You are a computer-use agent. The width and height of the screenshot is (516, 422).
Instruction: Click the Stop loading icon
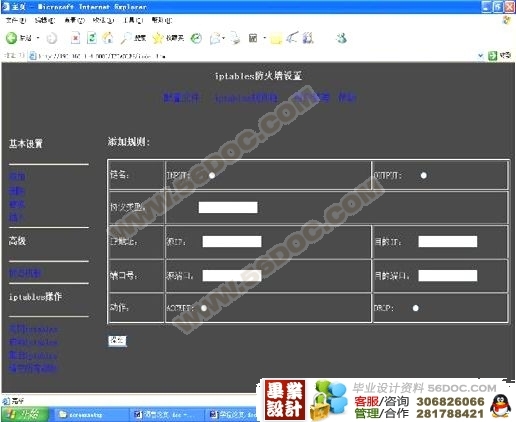click(x=76, y=38)
